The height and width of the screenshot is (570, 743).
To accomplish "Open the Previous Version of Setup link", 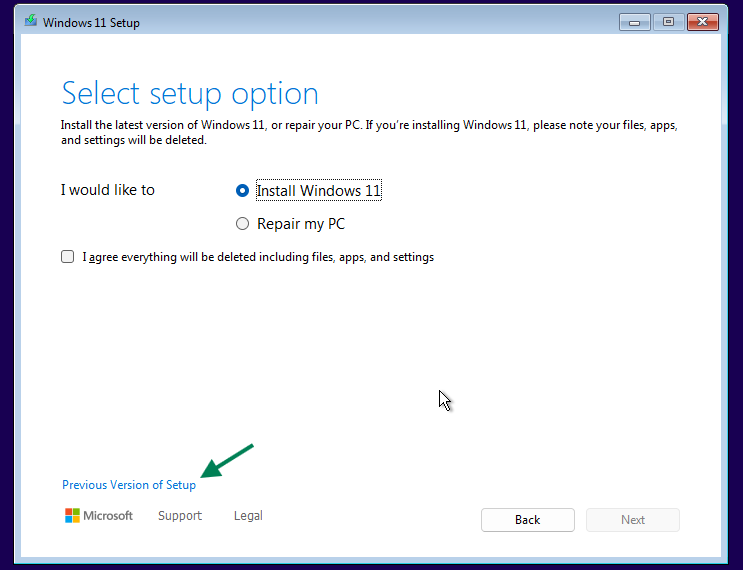I will point(129,485).
